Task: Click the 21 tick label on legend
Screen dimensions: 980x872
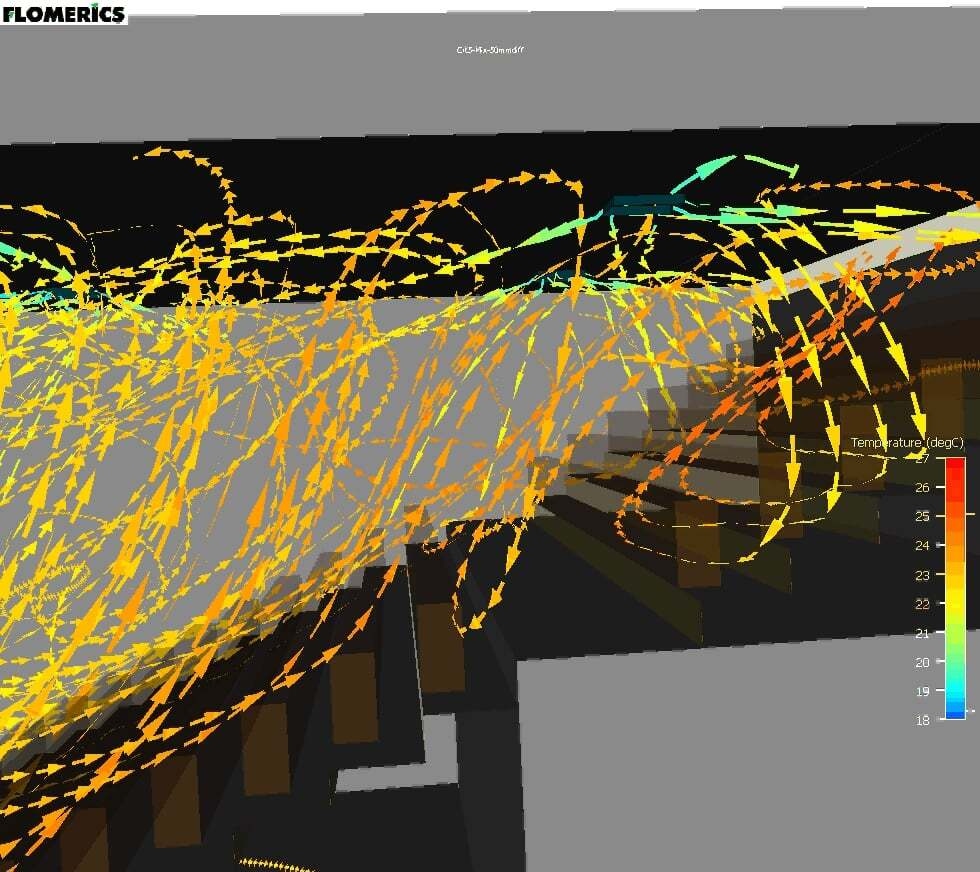Action: [x=924, y=632]
